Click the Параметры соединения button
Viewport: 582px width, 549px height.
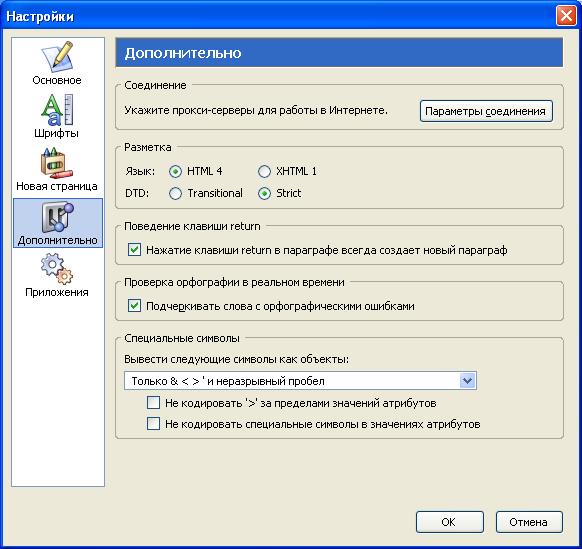[x=486, y=111]
